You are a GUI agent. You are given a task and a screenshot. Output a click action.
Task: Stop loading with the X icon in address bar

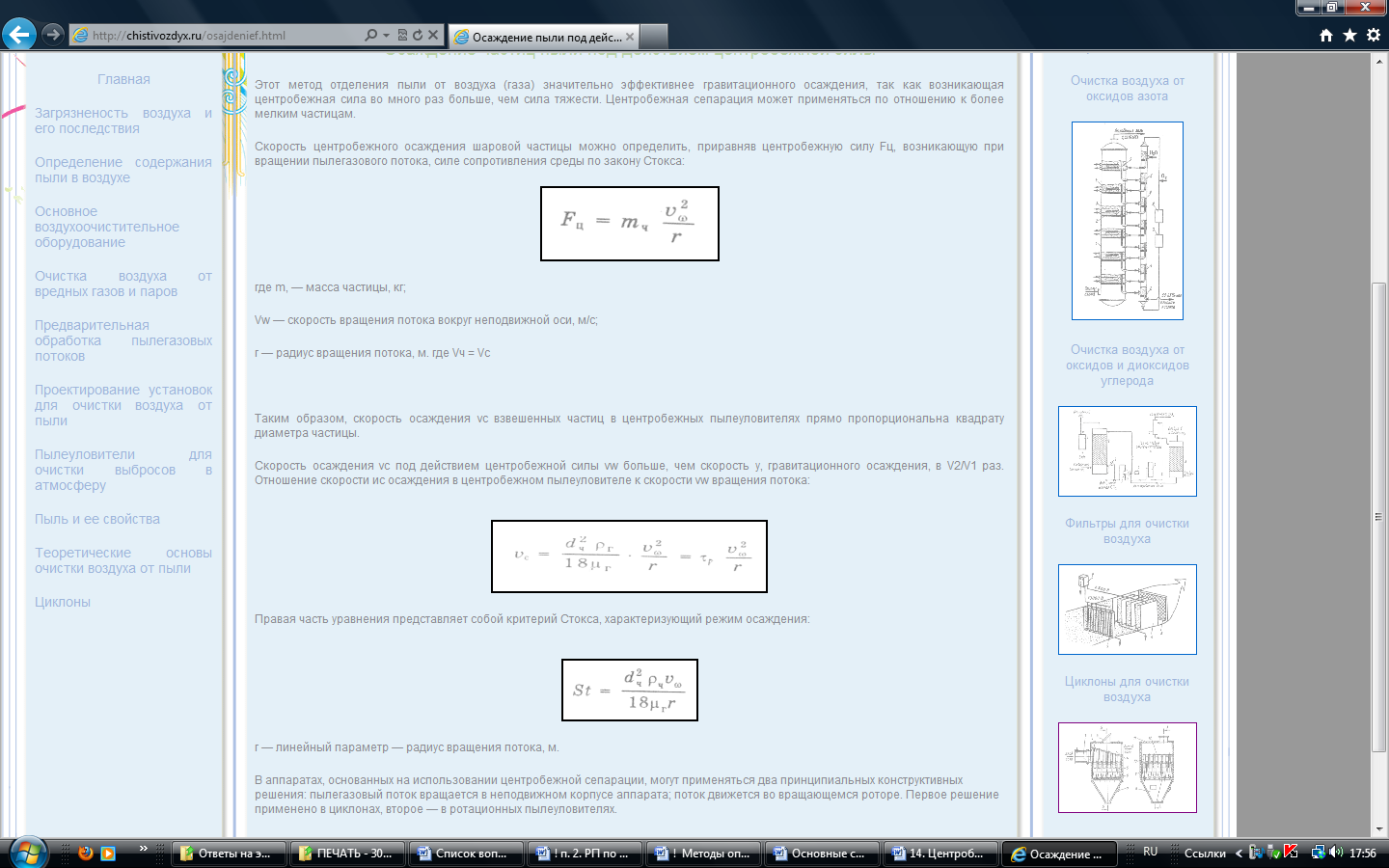click(433, 35)
